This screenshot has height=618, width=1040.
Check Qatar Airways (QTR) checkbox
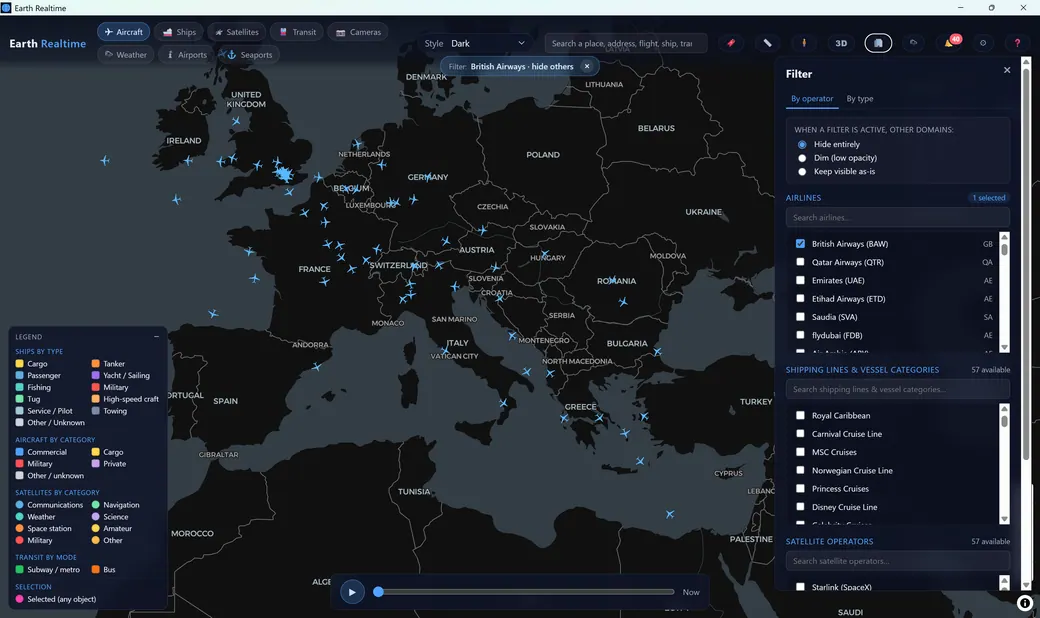click(x=800, y=262)
